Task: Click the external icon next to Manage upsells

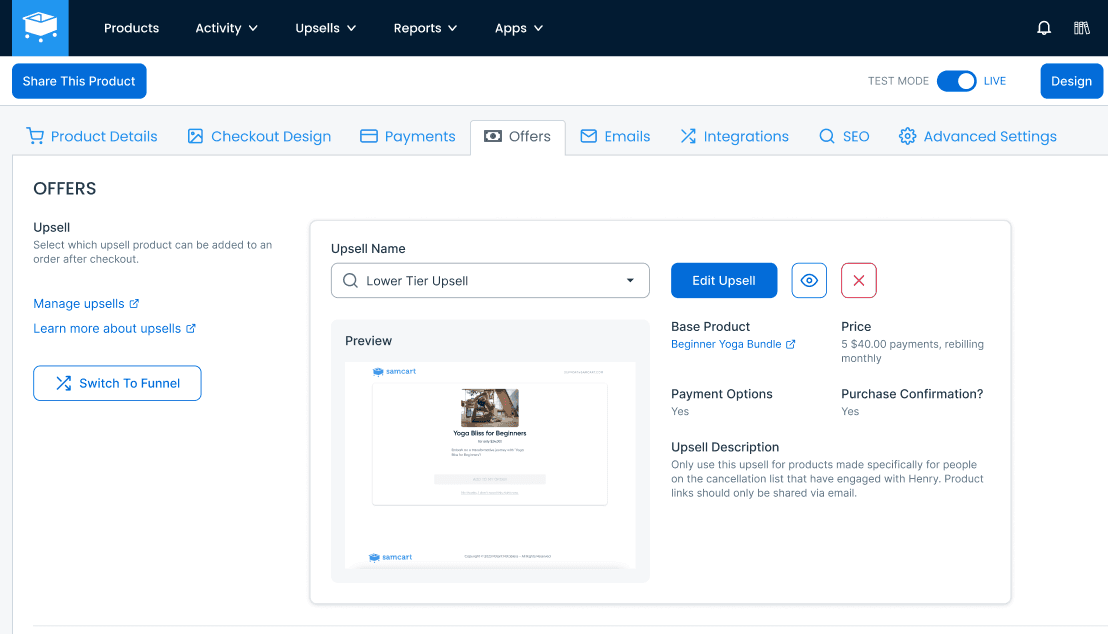Action: click(134, 303)
